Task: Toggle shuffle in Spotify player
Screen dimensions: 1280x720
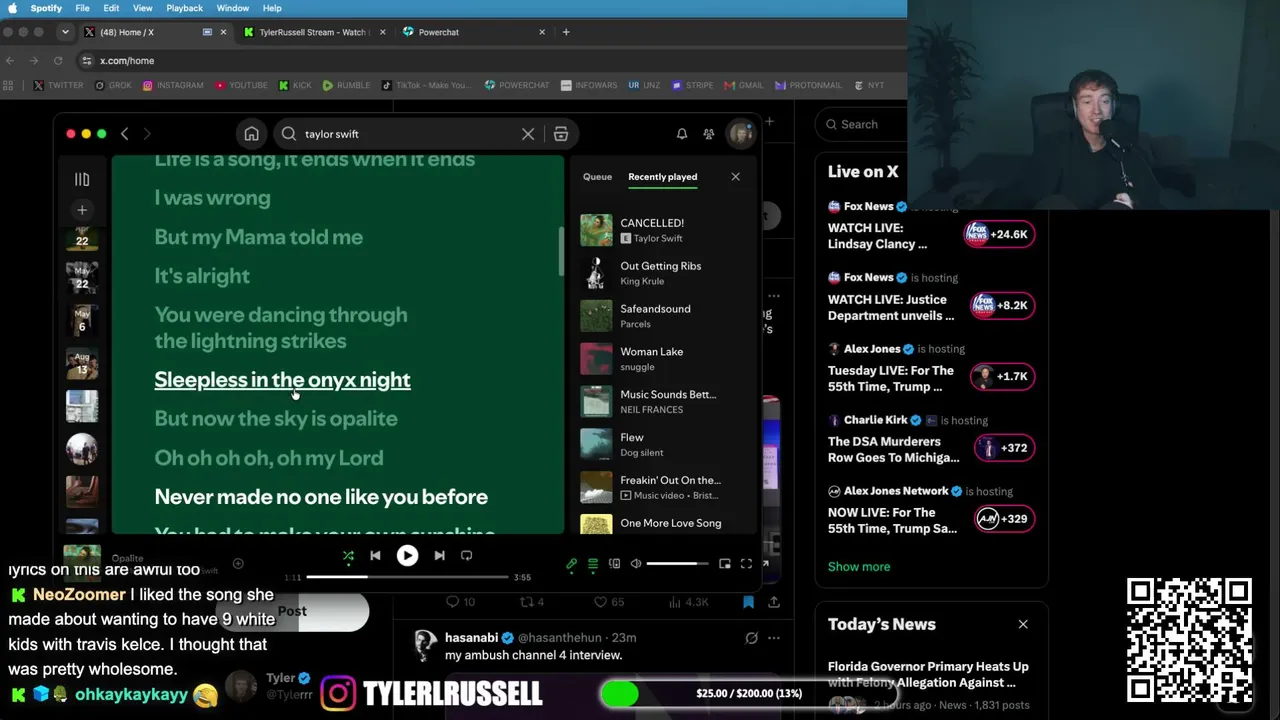Action: (348, 556)
